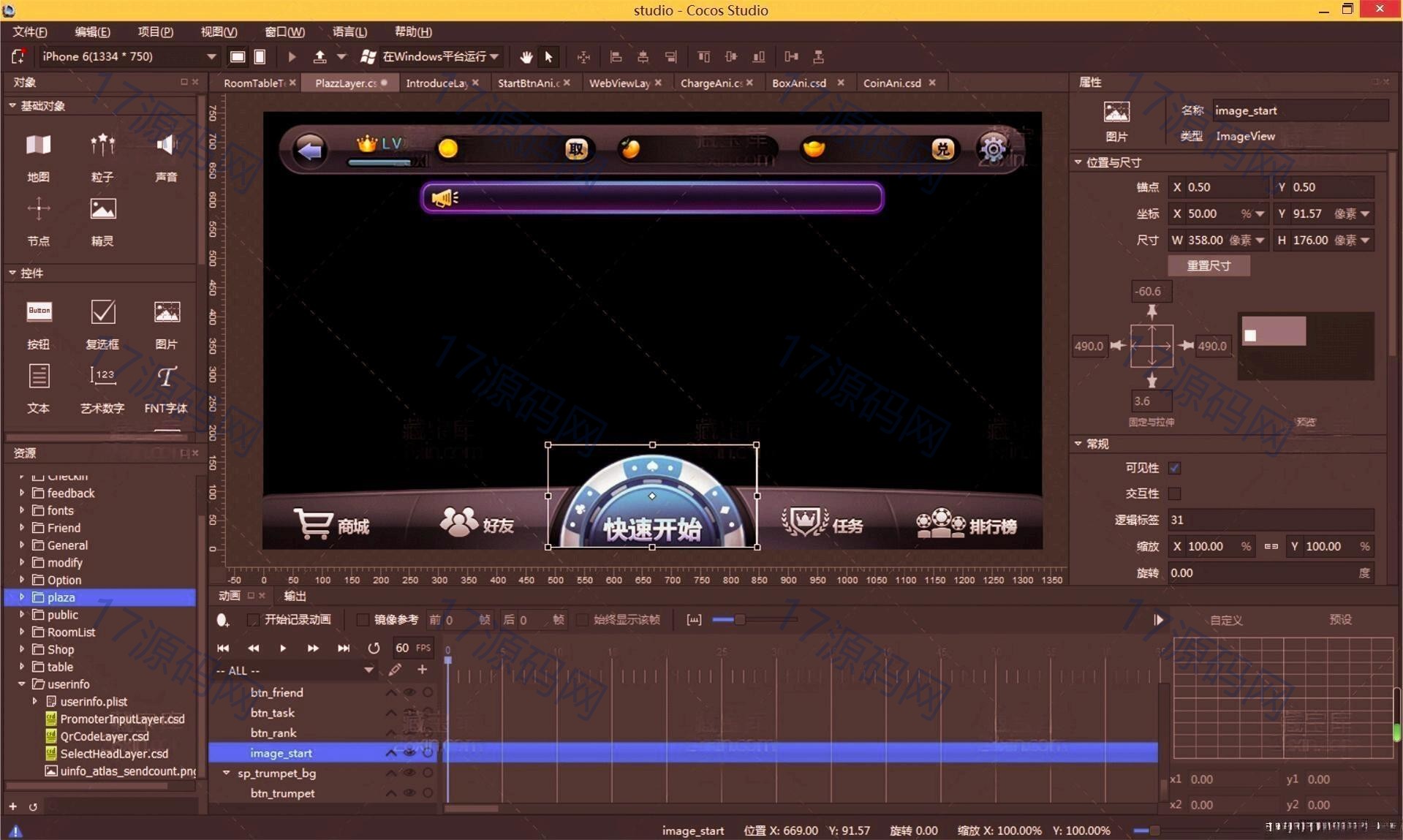This screenshot has height=840, width=1403.
Task: Click the Map object icon
Action: pyautogui.click(x=39, y=146)
